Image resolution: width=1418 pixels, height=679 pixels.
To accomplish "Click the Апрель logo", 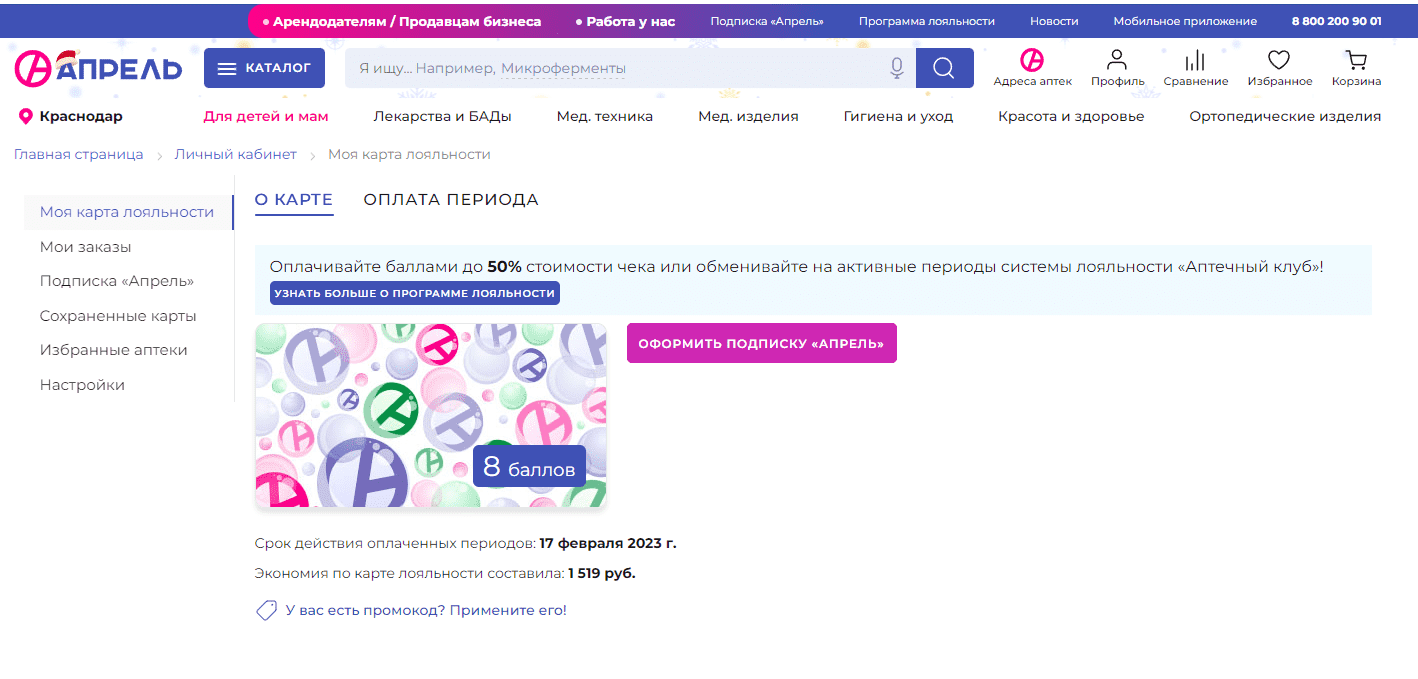I will tap(98, 67).
